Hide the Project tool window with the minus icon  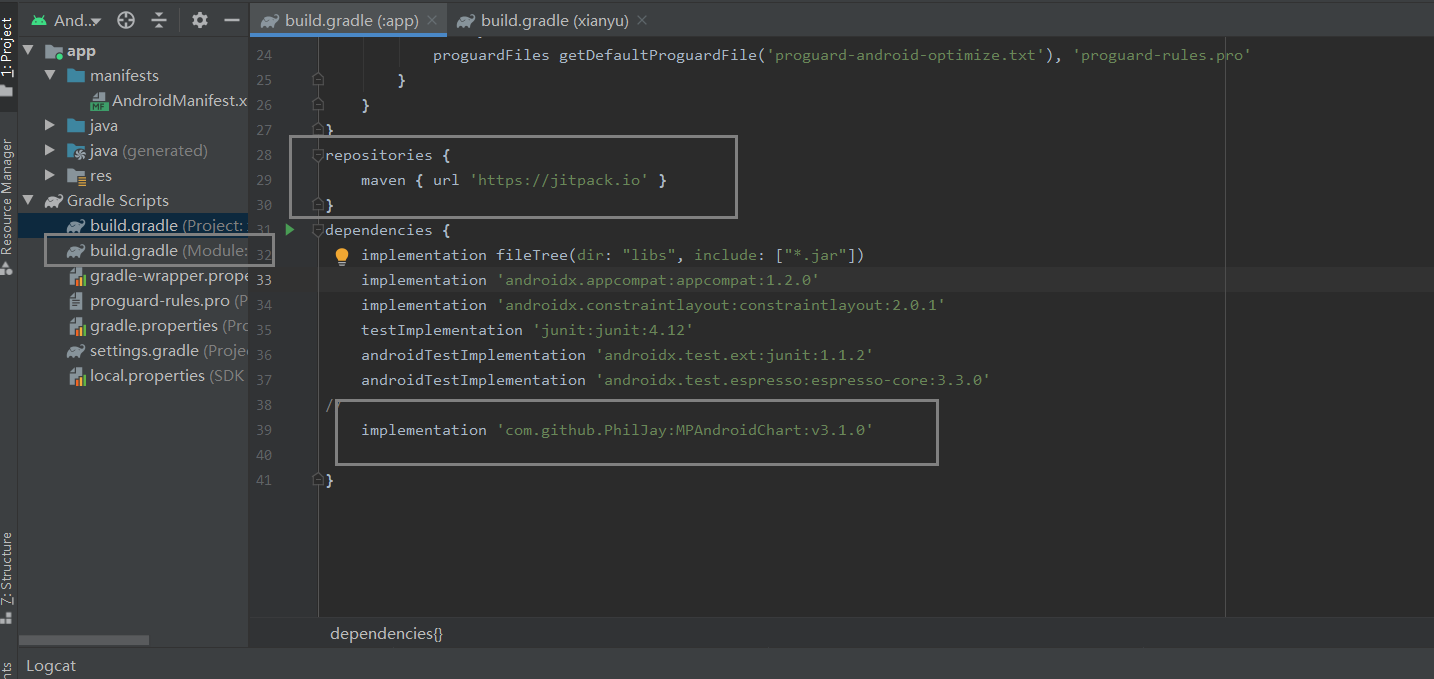pyautogui.click(x=232, y=20)
